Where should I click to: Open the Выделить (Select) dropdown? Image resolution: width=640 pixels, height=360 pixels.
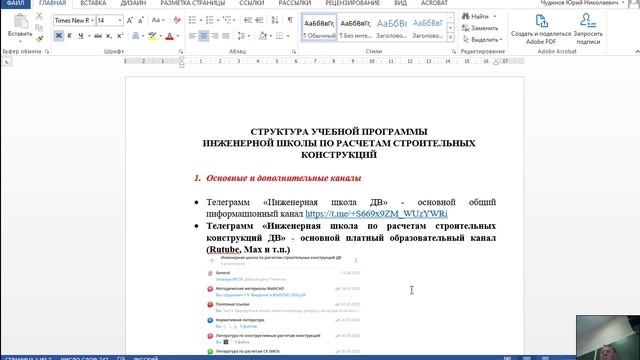pos(482,40)
